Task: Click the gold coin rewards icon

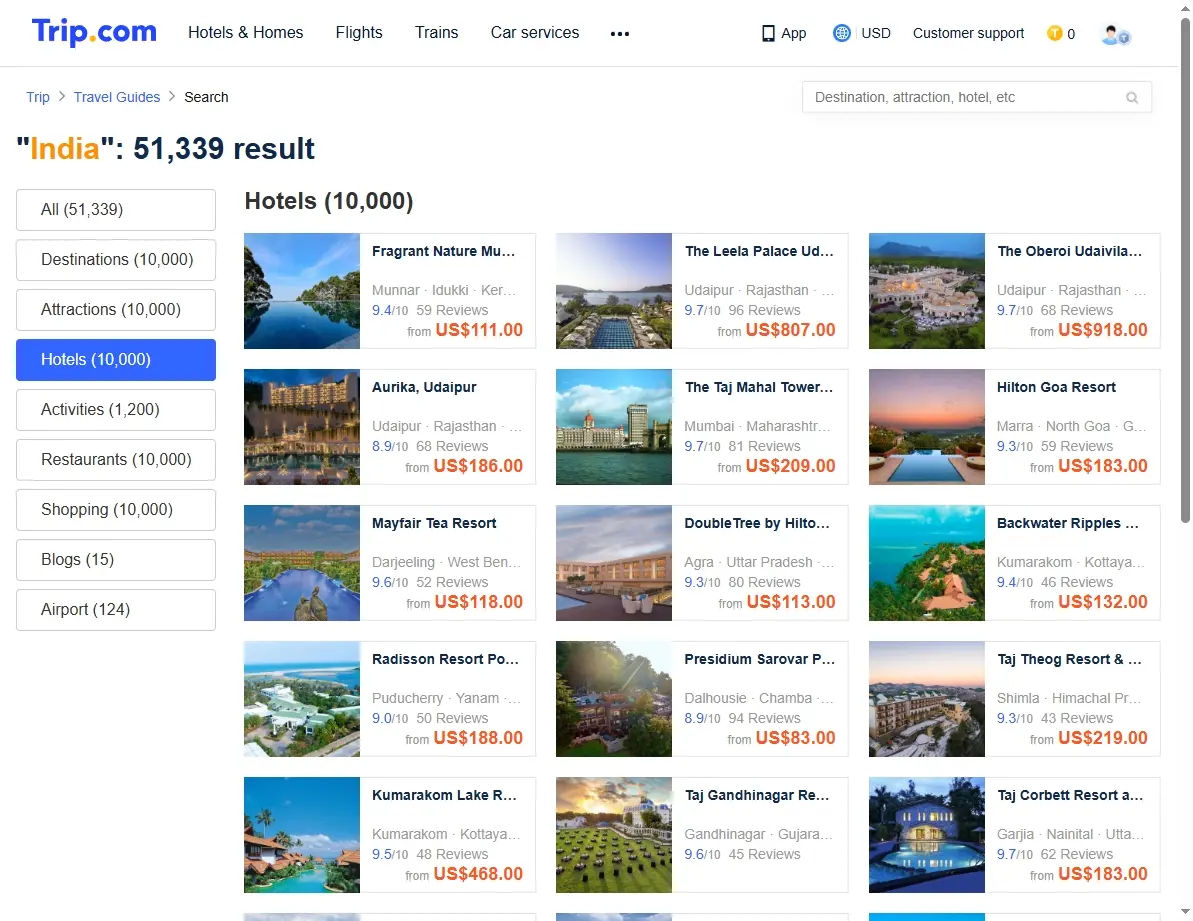Action: [1055, 33]
